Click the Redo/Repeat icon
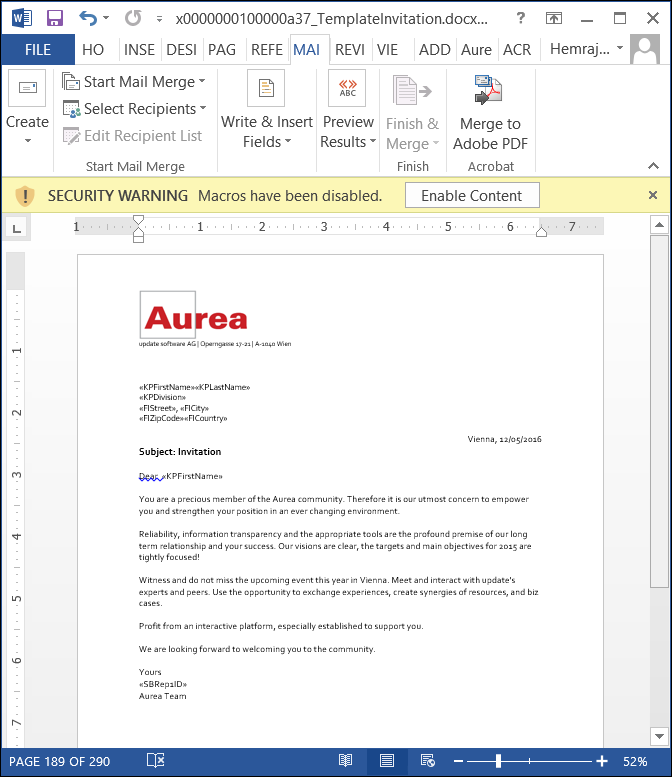Viewport: 672px width, 777px height. pyautogui.click(x=133, y=19)
